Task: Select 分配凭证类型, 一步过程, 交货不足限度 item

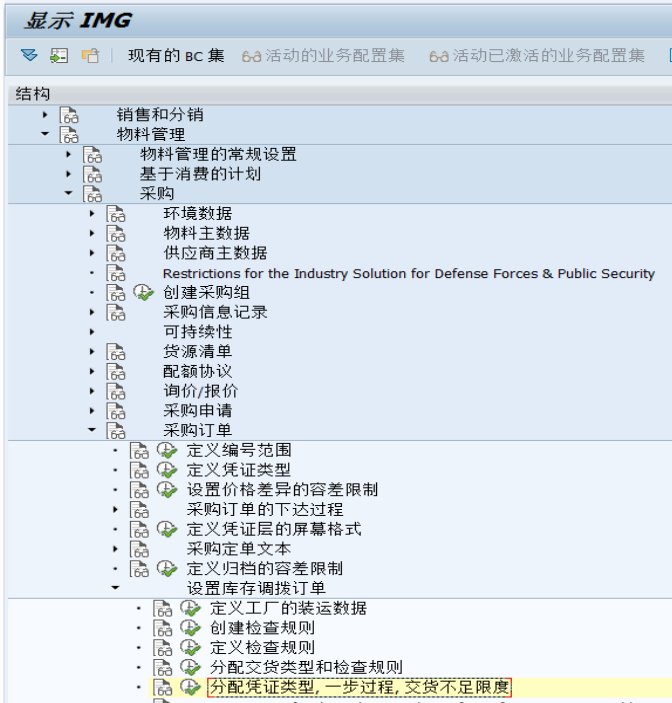Action: pyautogui.click(x=359, y=687)
